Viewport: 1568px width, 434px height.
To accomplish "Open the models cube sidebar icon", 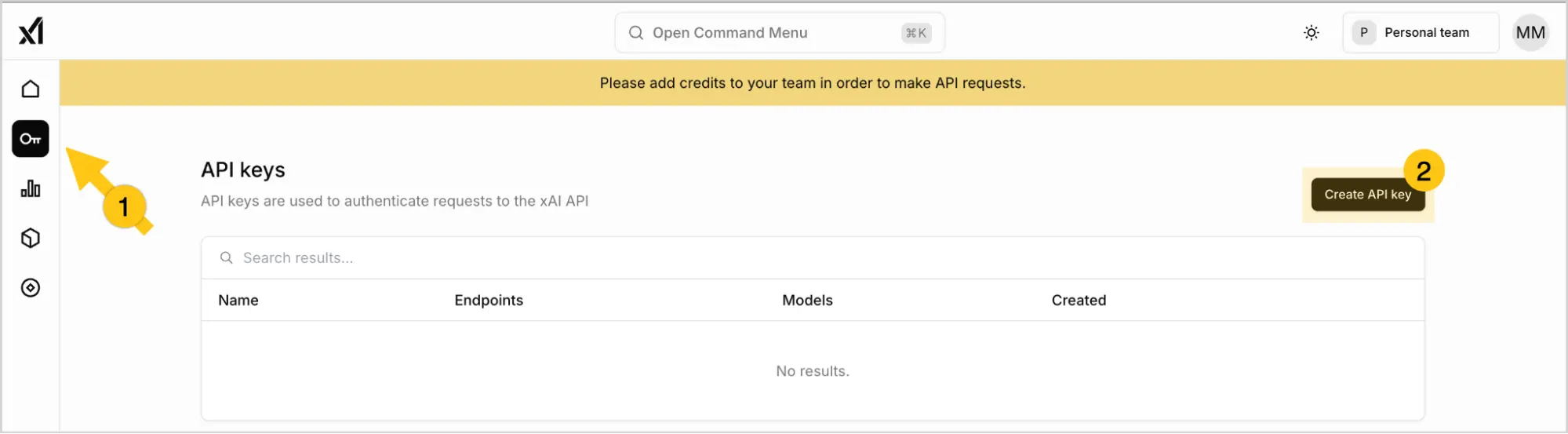I will coord(31,238).
